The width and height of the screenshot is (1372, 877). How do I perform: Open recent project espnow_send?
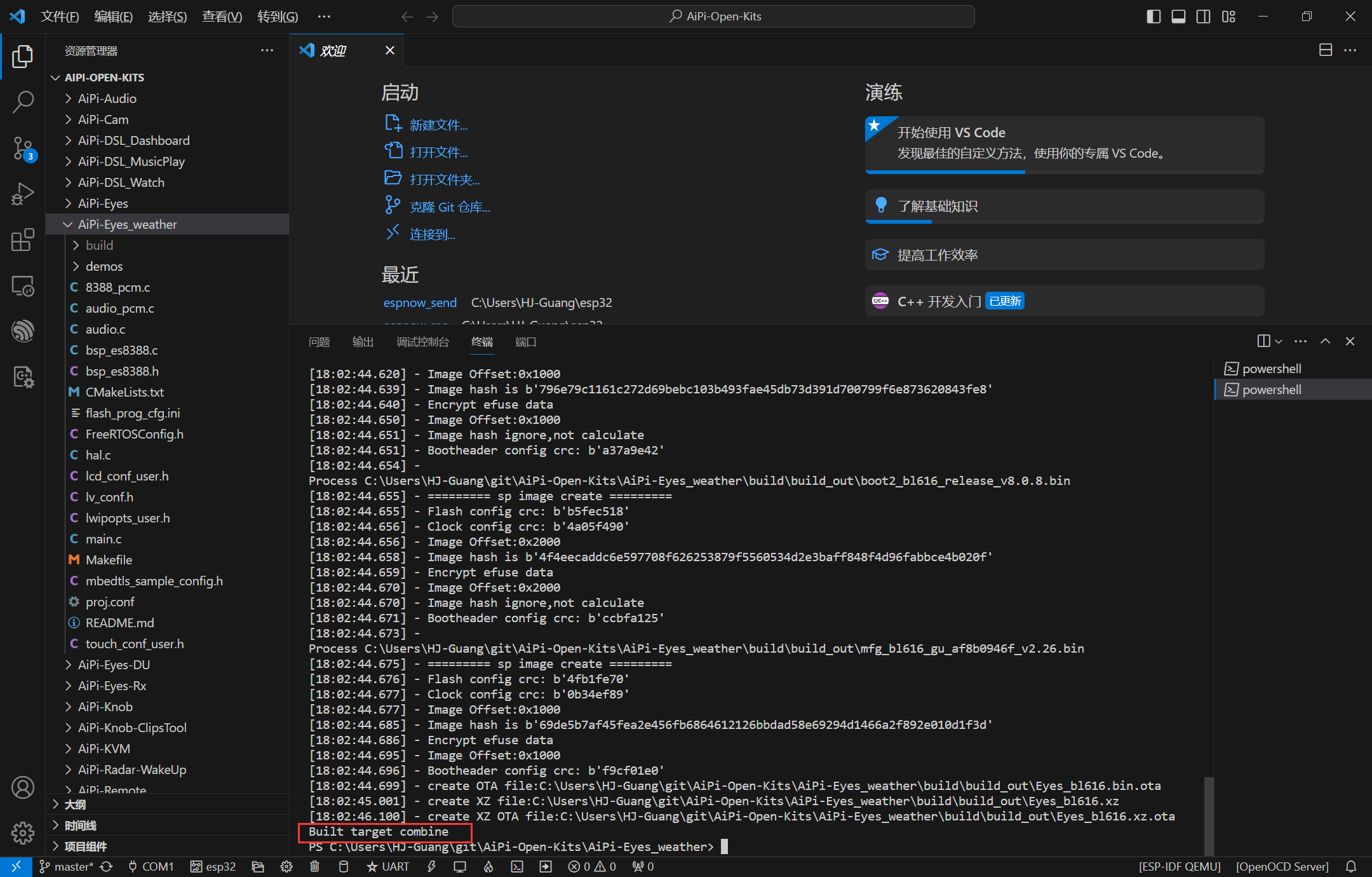click(x=420, y=303)
